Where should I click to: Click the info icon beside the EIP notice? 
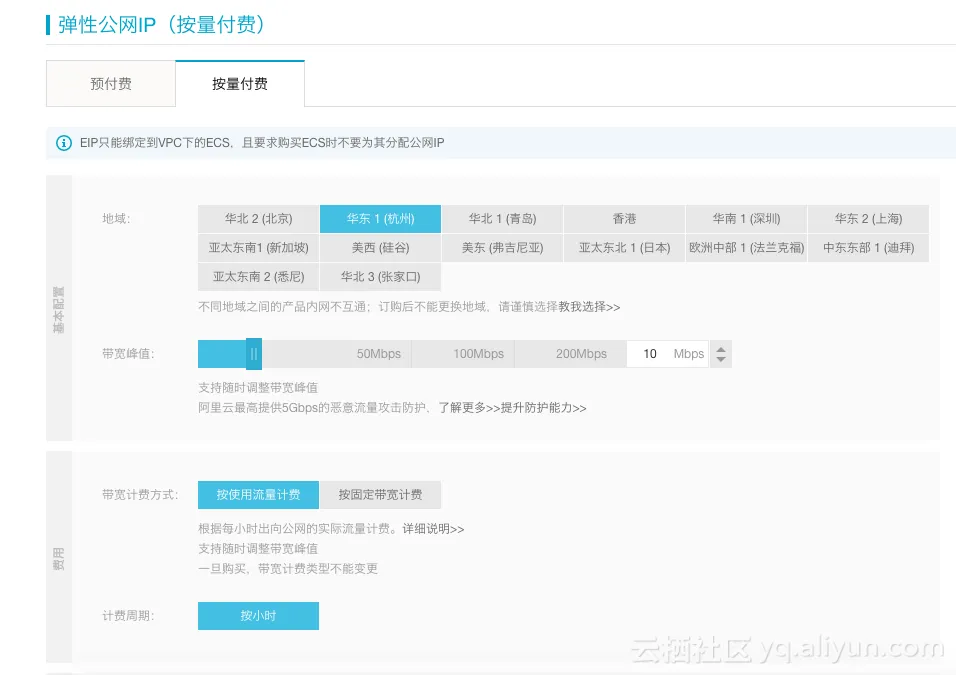[63, 143]
